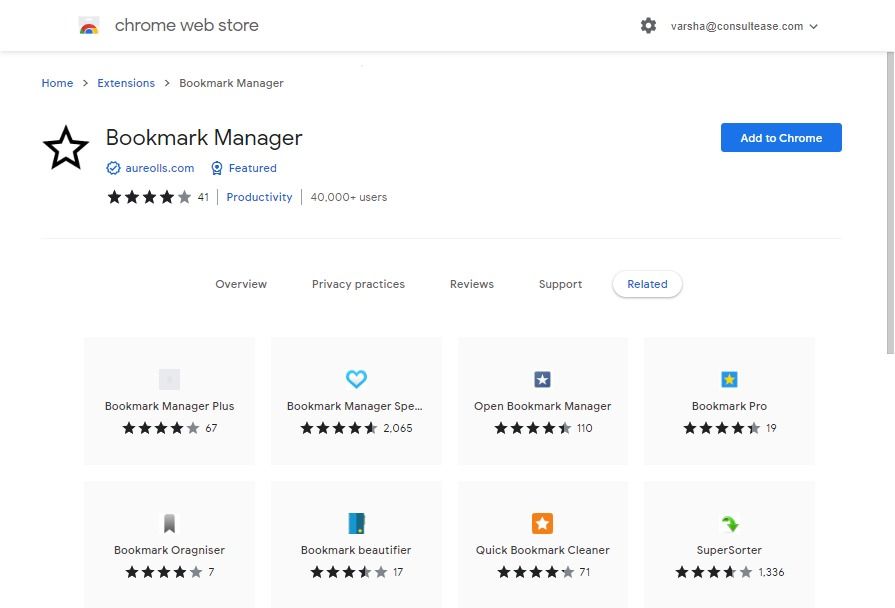Screen dimensions: 895x608
Task: Click the Bookmark Manager Plus icon
Action: click(170, 379)
